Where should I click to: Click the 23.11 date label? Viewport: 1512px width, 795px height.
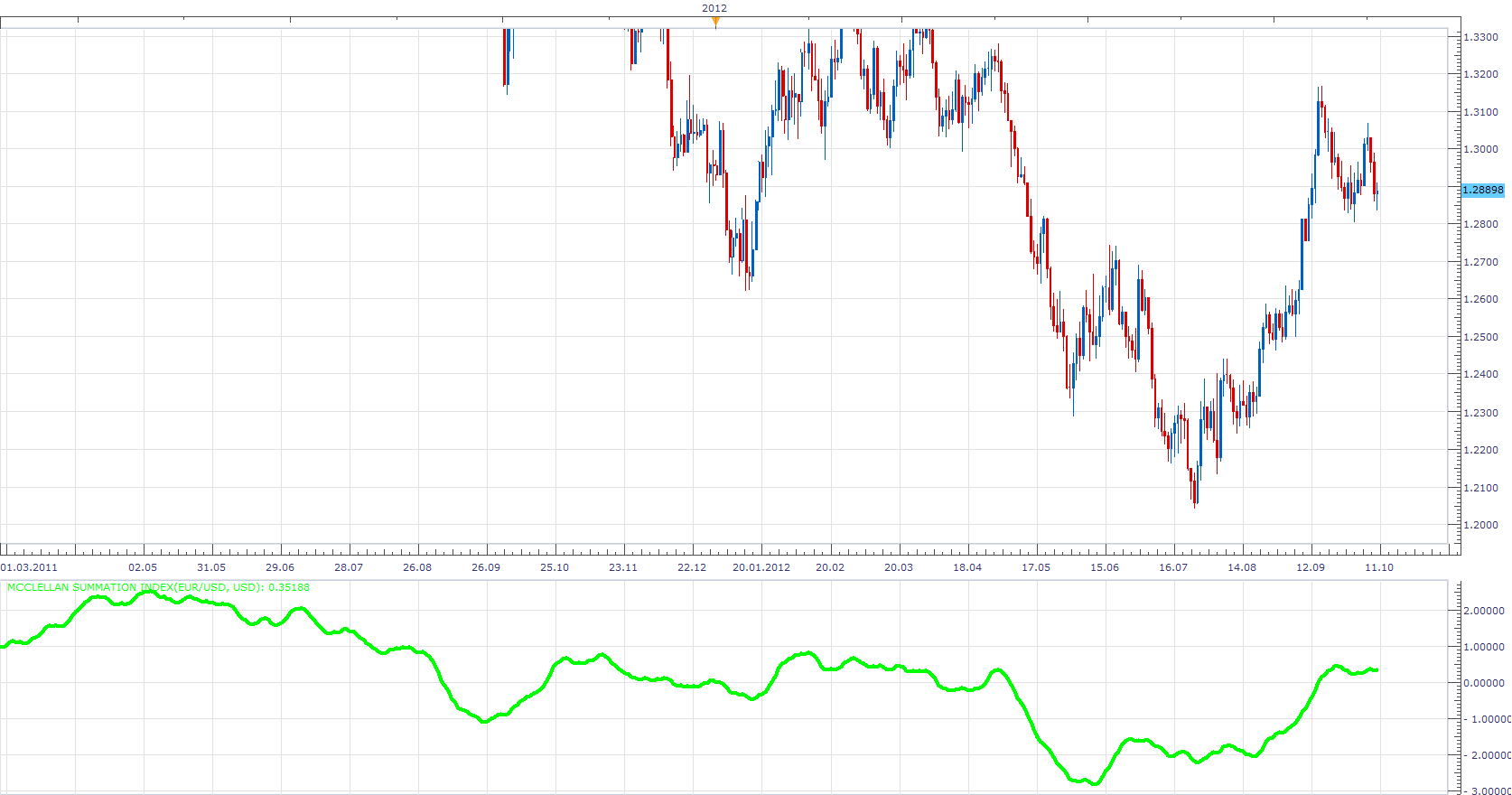(x=623, y=567)
